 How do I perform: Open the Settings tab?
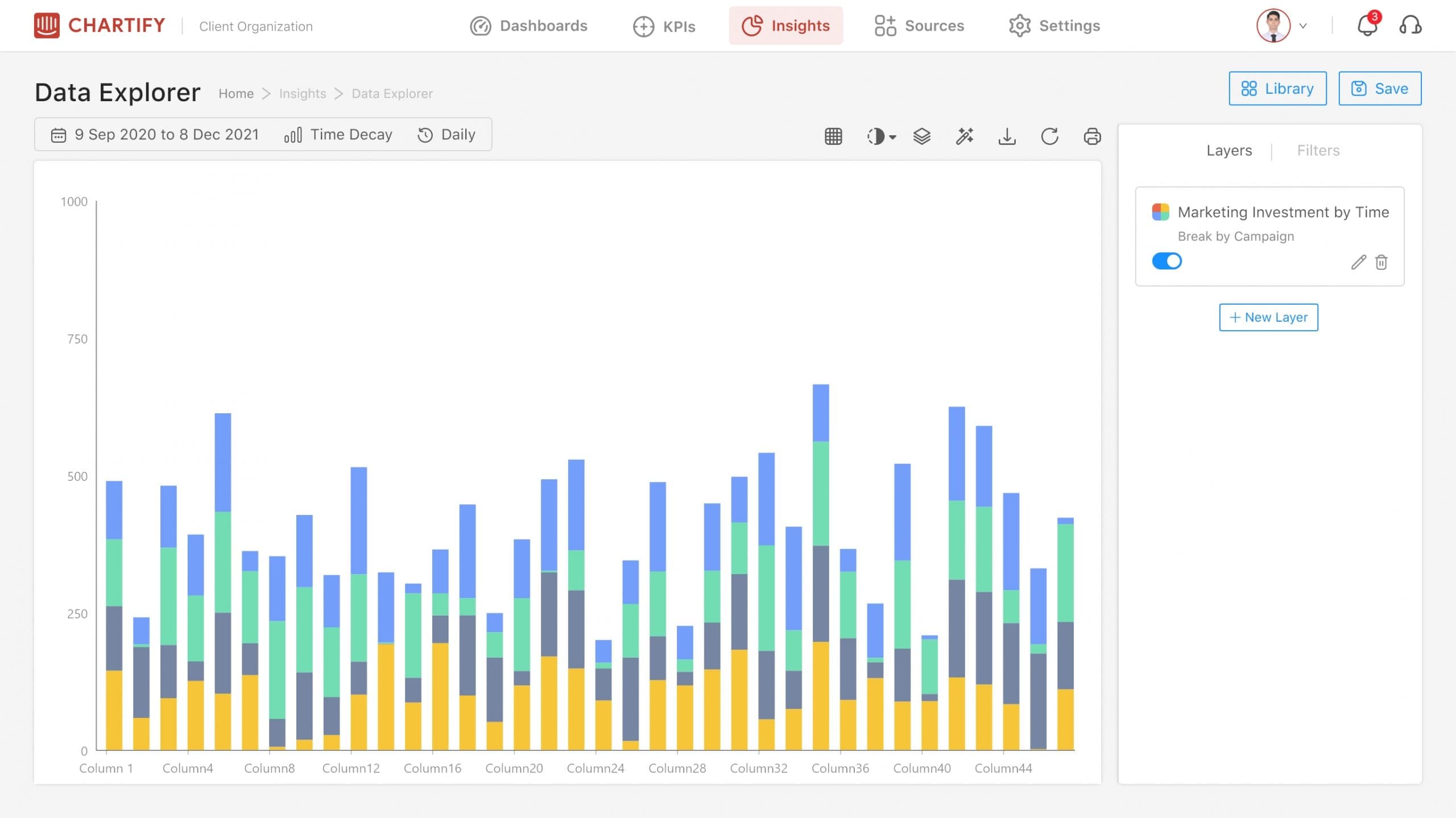pos(1054,26)
